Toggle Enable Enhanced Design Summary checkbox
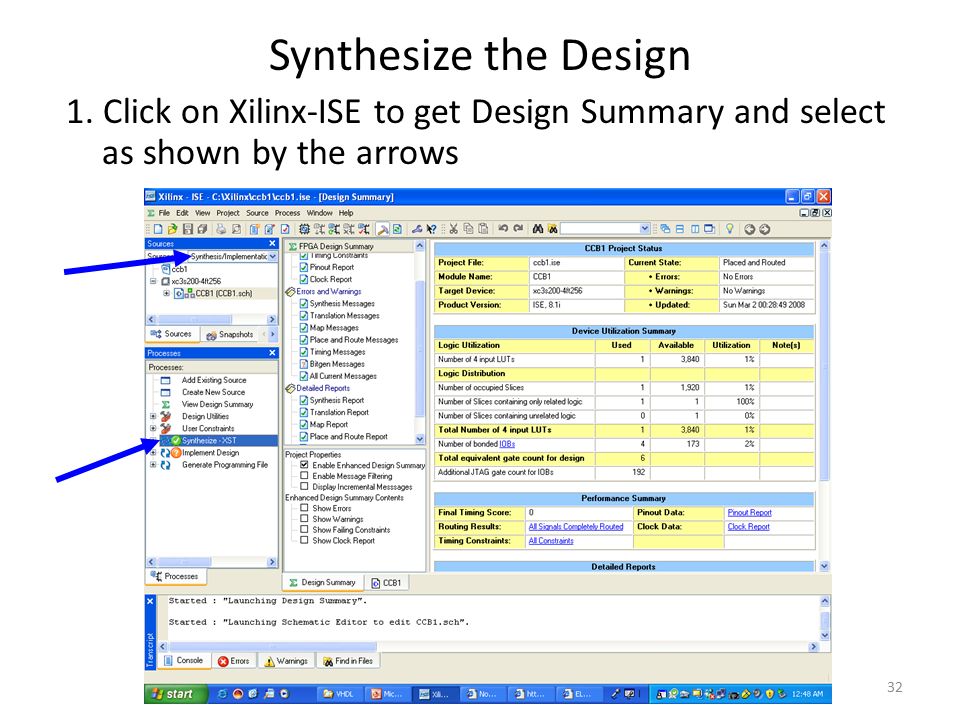This screenshot has height=720, width=960. click(x=304, y=465)
